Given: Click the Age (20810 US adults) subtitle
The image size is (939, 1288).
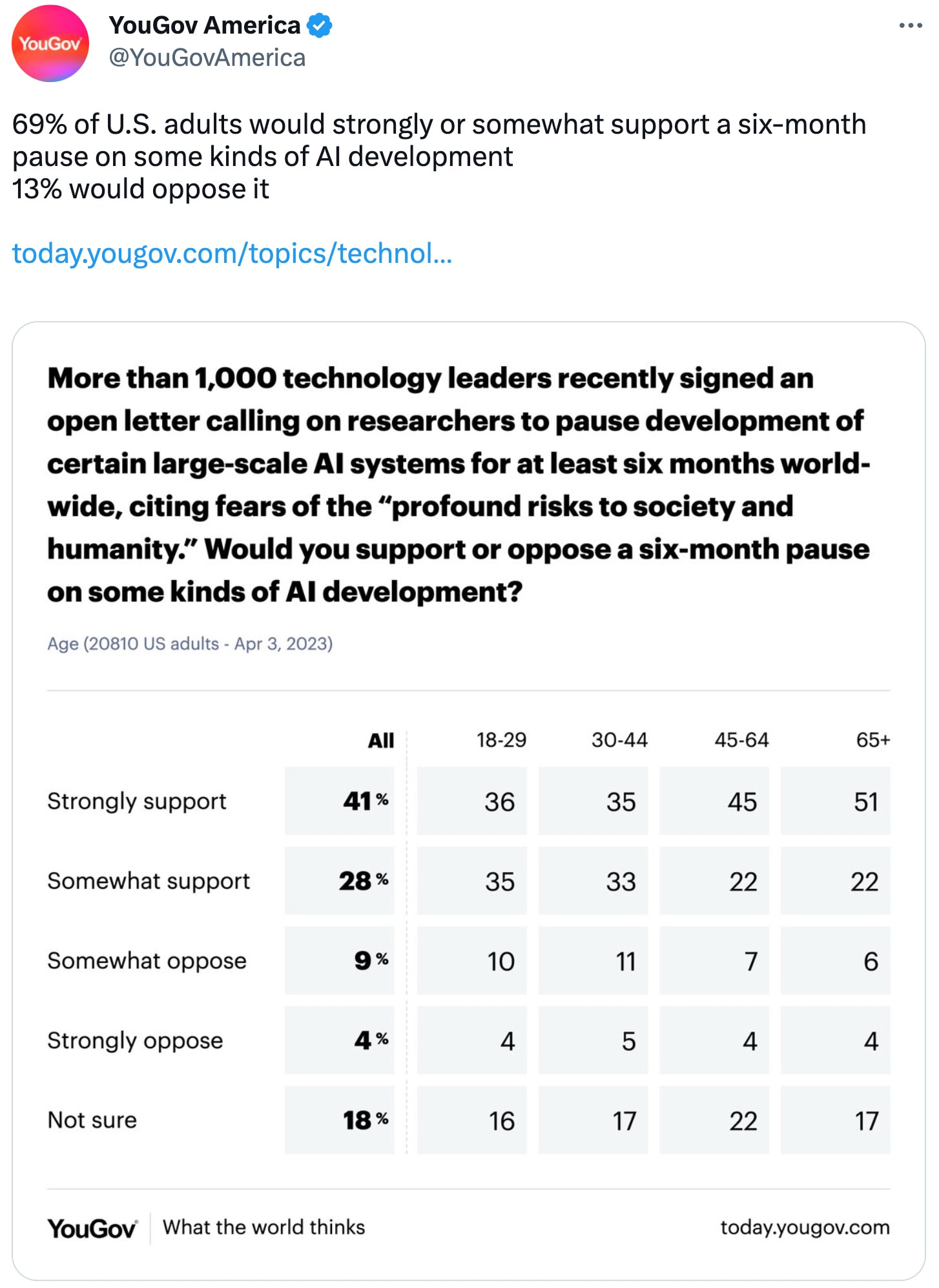Looking at the screenshot, I should pyautogui.click(x=190, y=644).
